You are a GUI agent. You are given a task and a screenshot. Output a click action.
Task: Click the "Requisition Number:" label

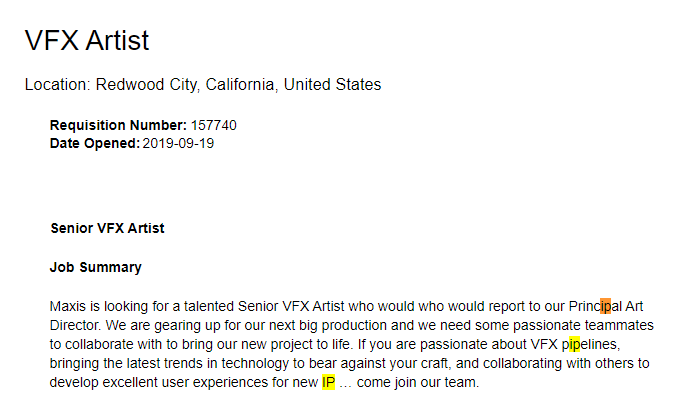click(x=118, y=126)
